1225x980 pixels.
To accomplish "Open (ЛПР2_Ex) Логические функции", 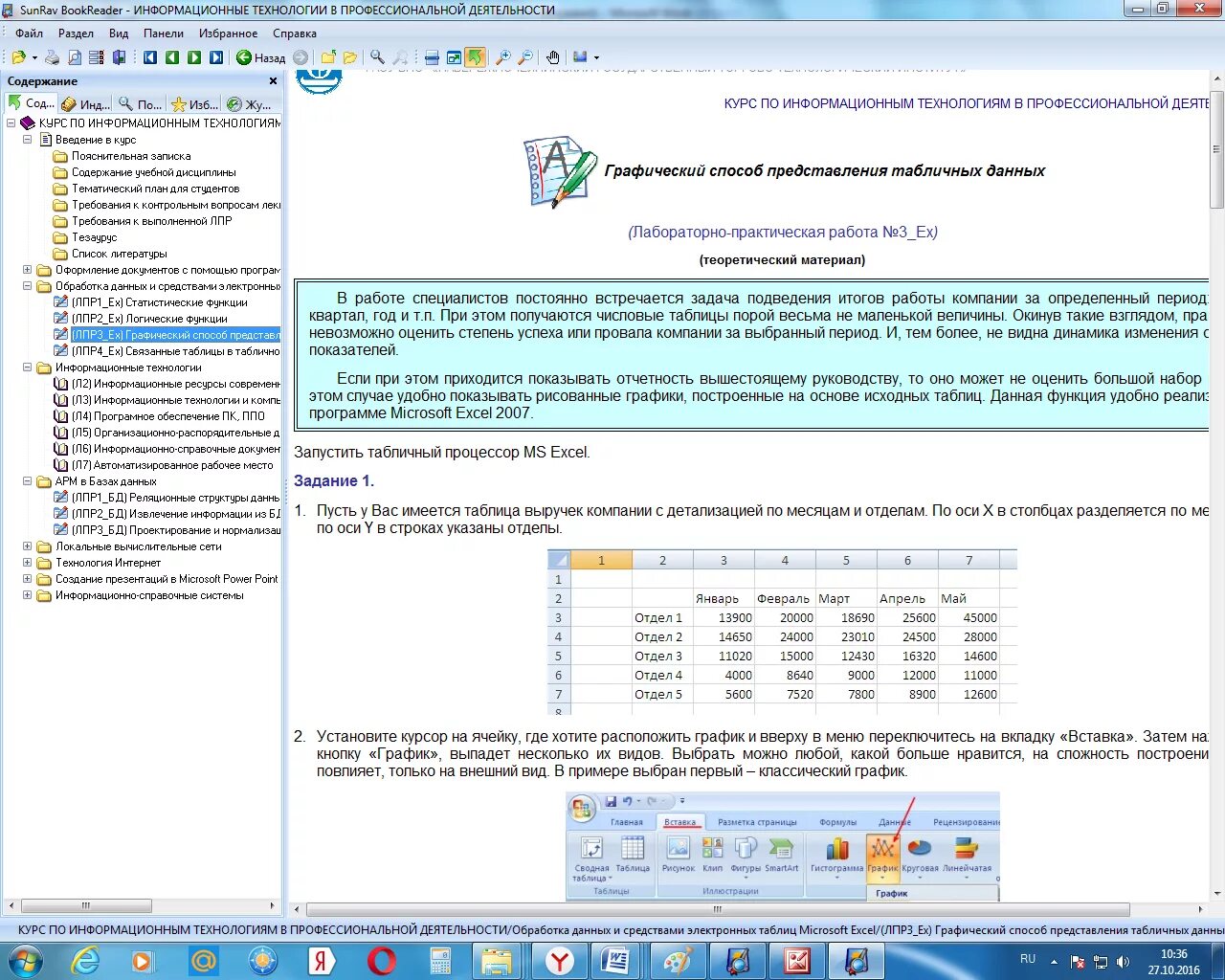I will click(149, 319).
